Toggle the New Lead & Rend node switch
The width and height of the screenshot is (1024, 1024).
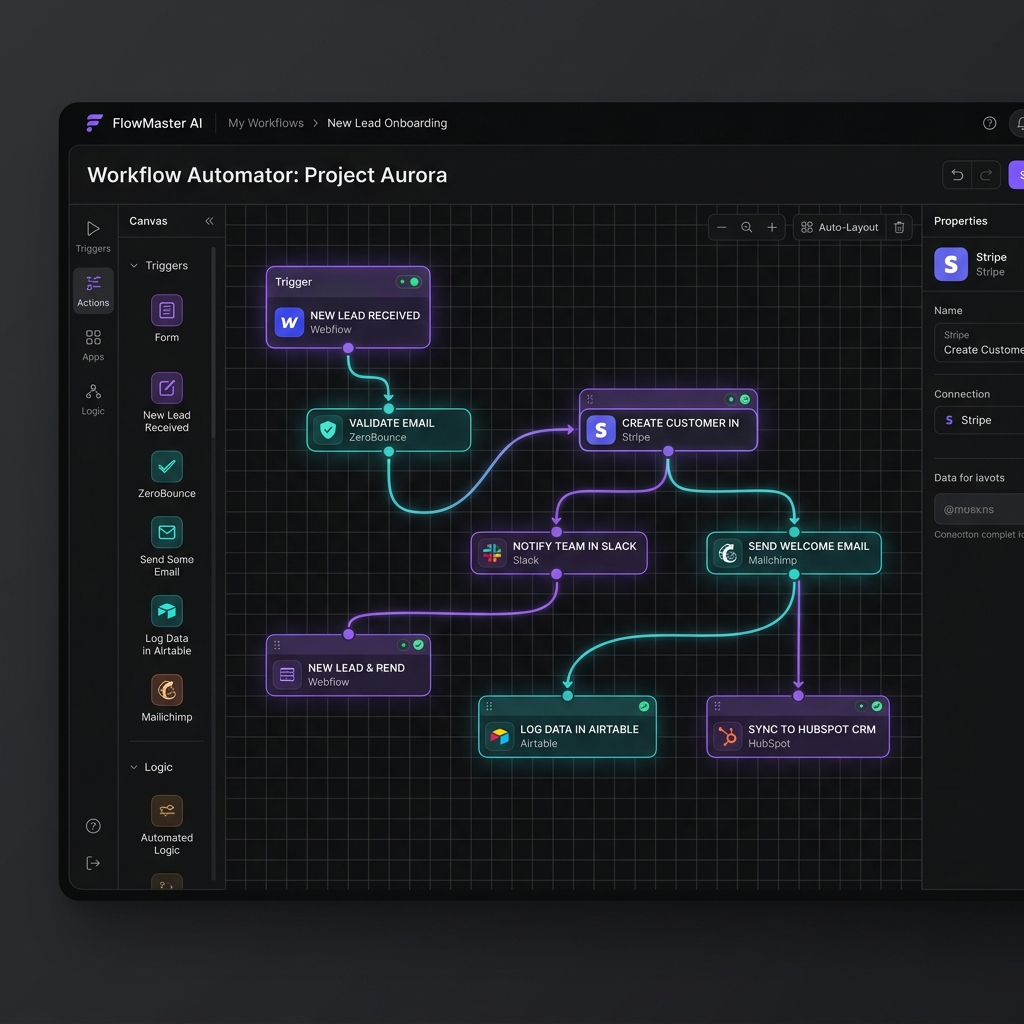(x=411, y=645)
